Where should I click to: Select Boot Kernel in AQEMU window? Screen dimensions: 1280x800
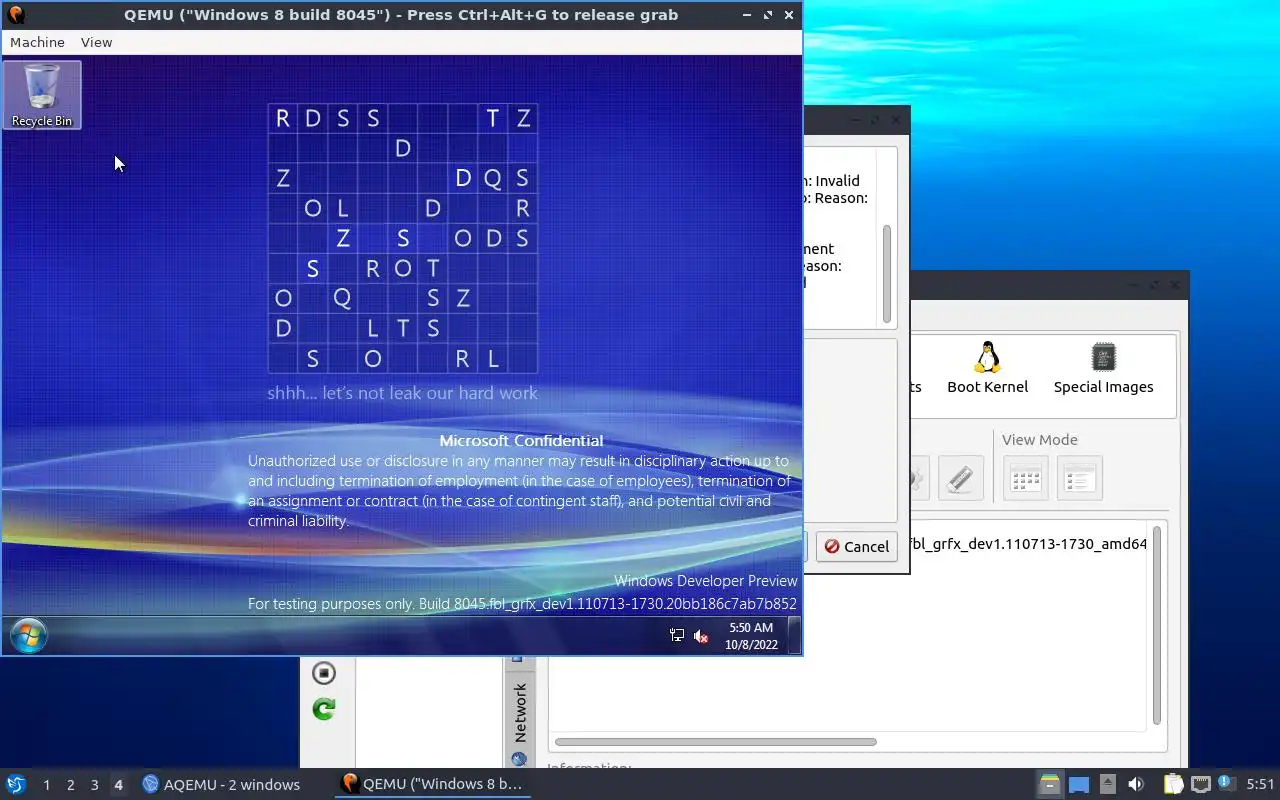(987, 368)
